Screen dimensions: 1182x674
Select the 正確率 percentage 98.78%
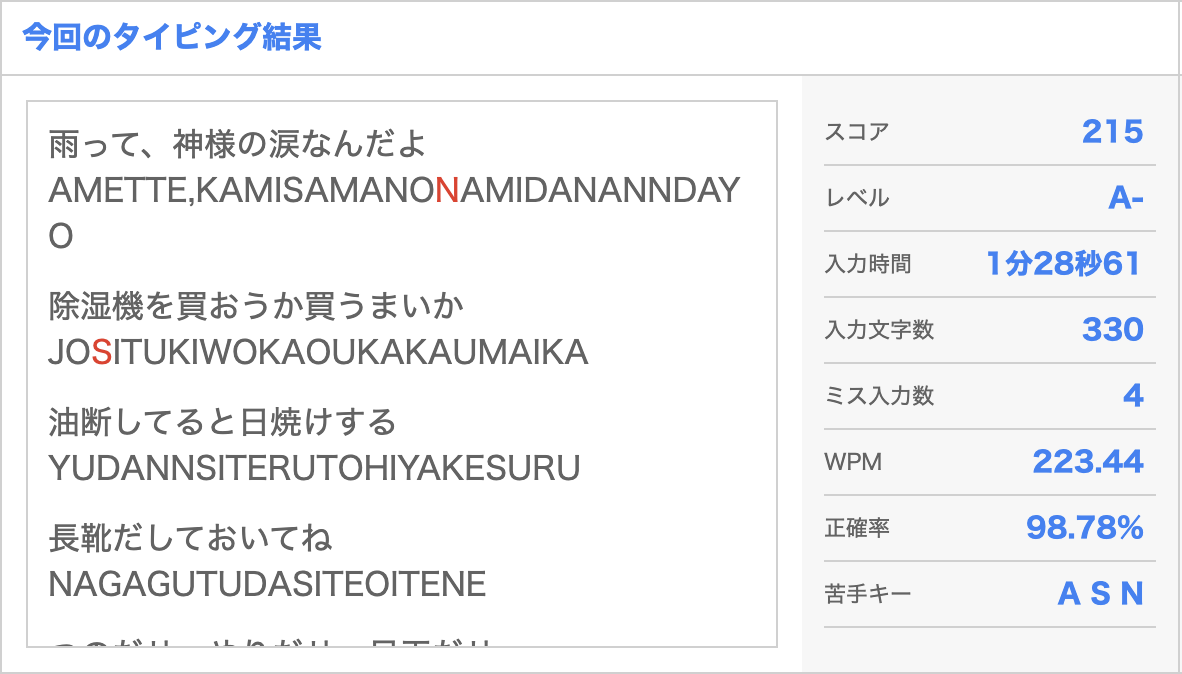click(1084, 527)
